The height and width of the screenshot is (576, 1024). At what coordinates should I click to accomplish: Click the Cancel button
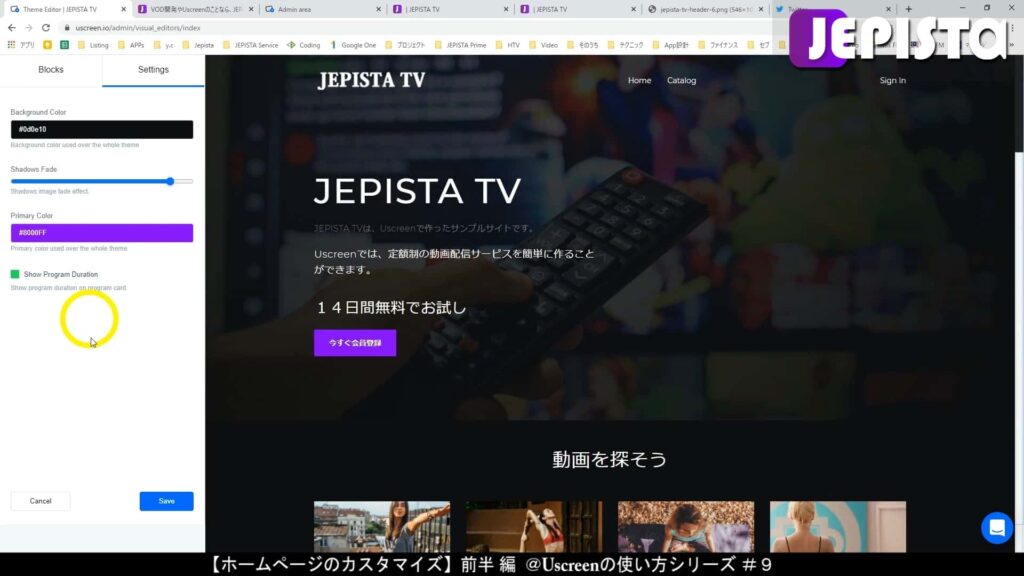(40, 501)
